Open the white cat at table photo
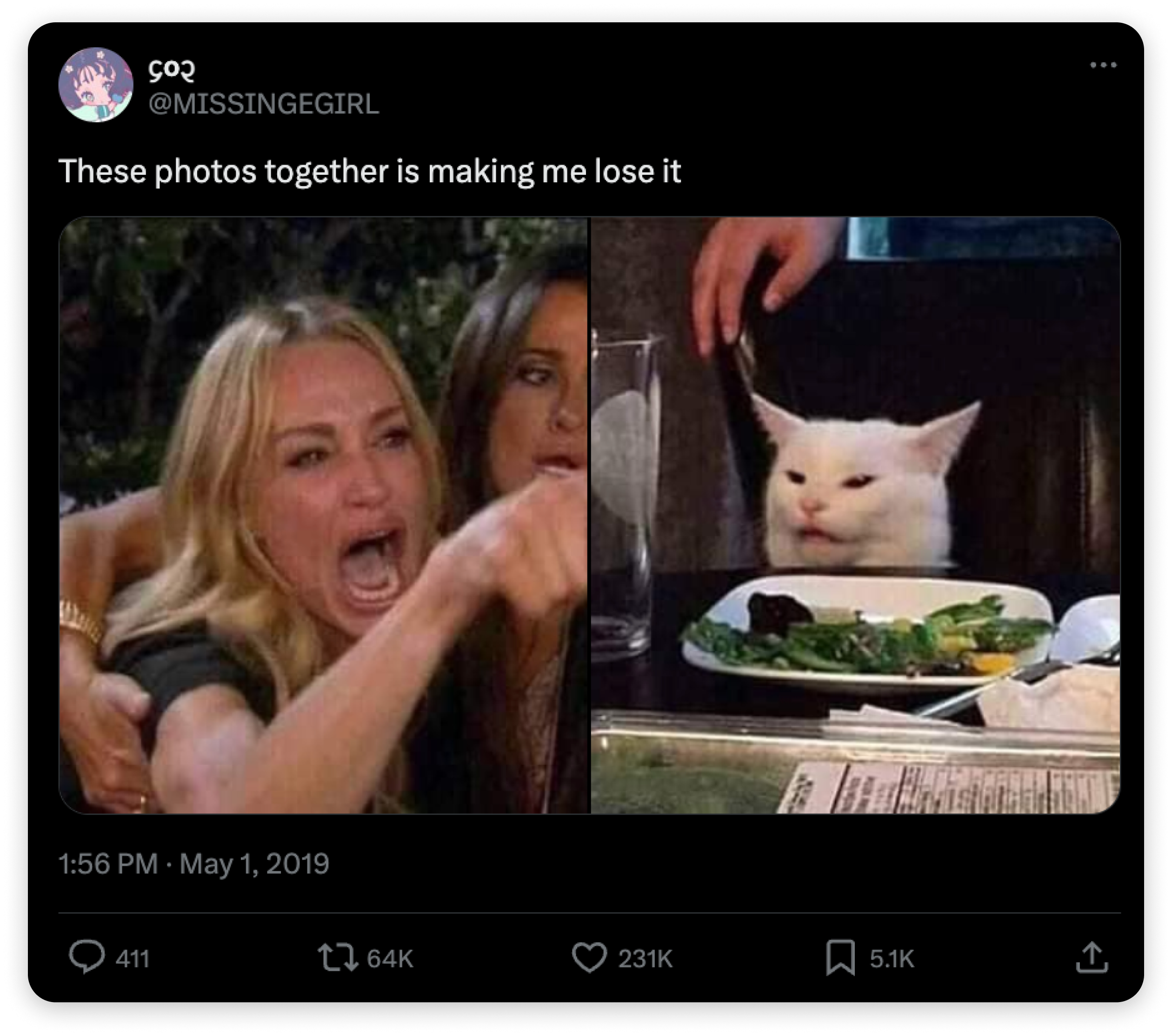Viewport: 1172px width, 1036px height. [855, 515]
